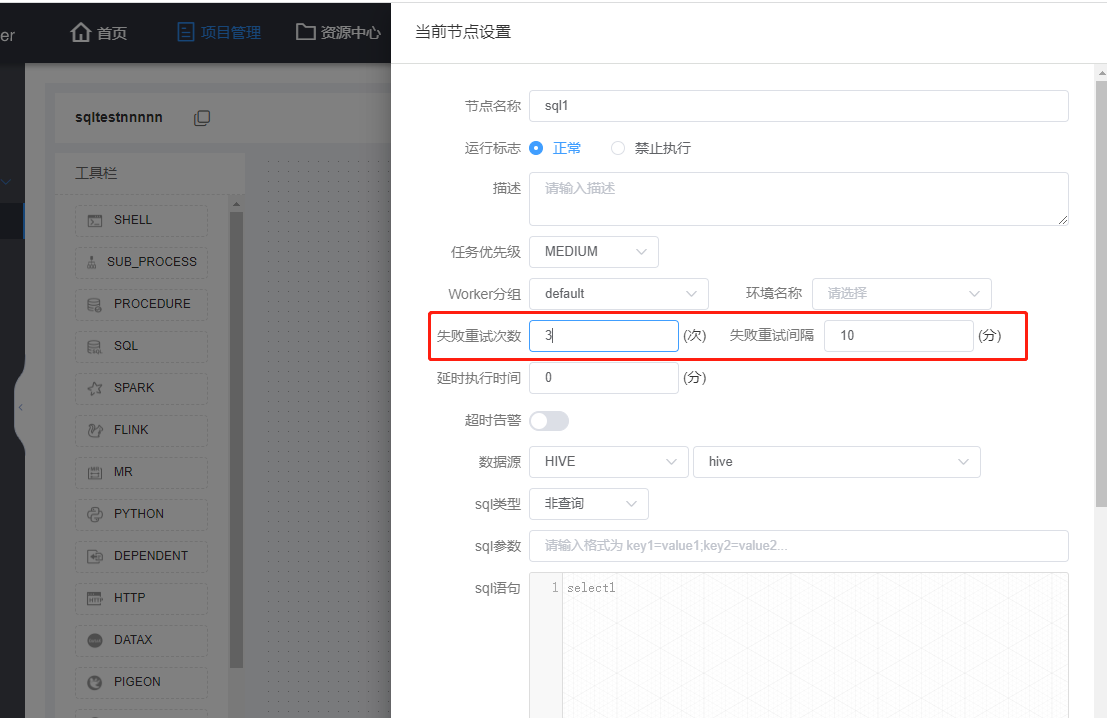This screenshot has width=1107, height=718.
Task: Click the 工具栏 panel header
Action: coord(150,174)
